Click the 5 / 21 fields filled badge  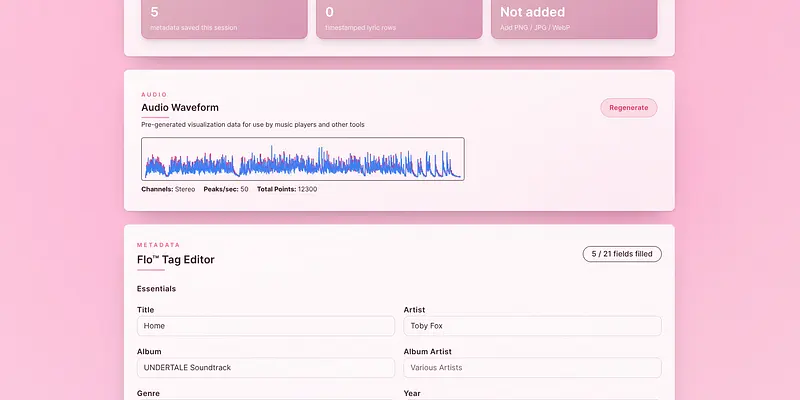[621, 254]
